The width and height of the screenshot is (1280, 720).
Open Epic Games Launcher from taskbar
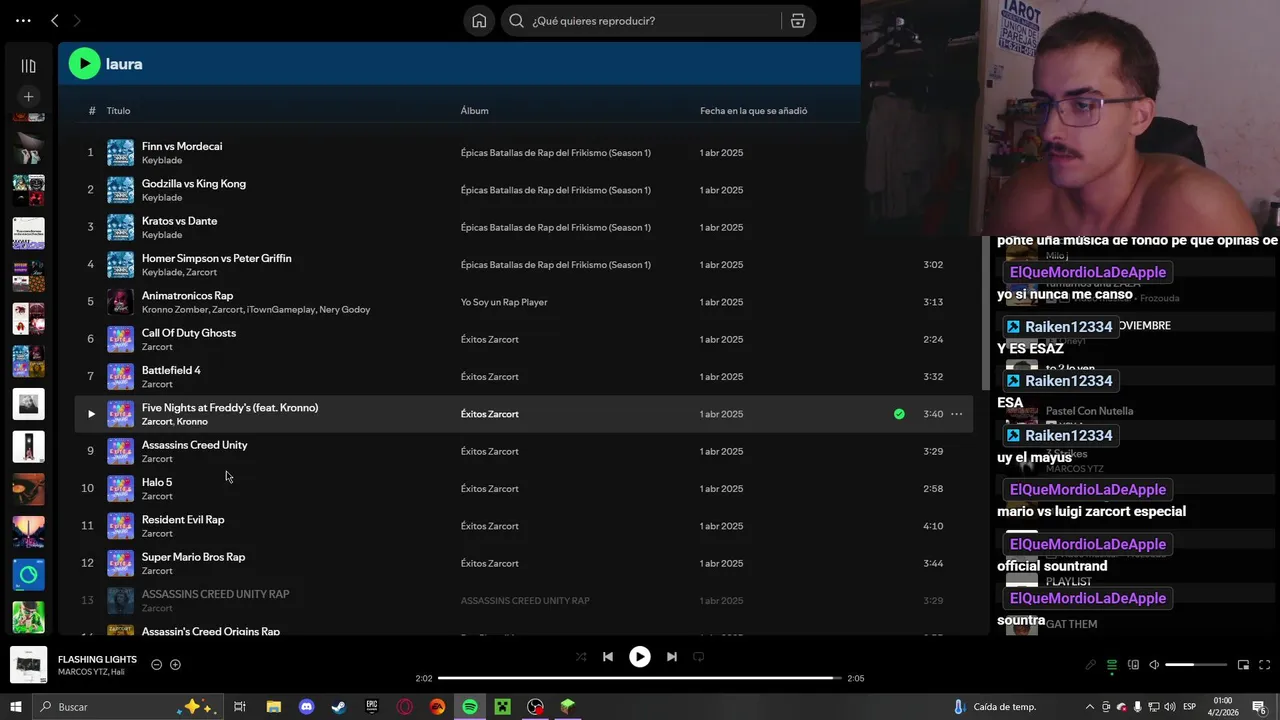click(372, 707)
